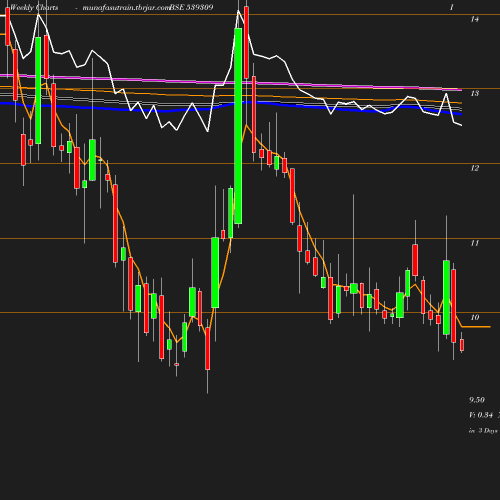Image resolution: width=500 pixels, height=500 pixels.
Task: Click the 'in 3 Days' label
Action: 483,431
